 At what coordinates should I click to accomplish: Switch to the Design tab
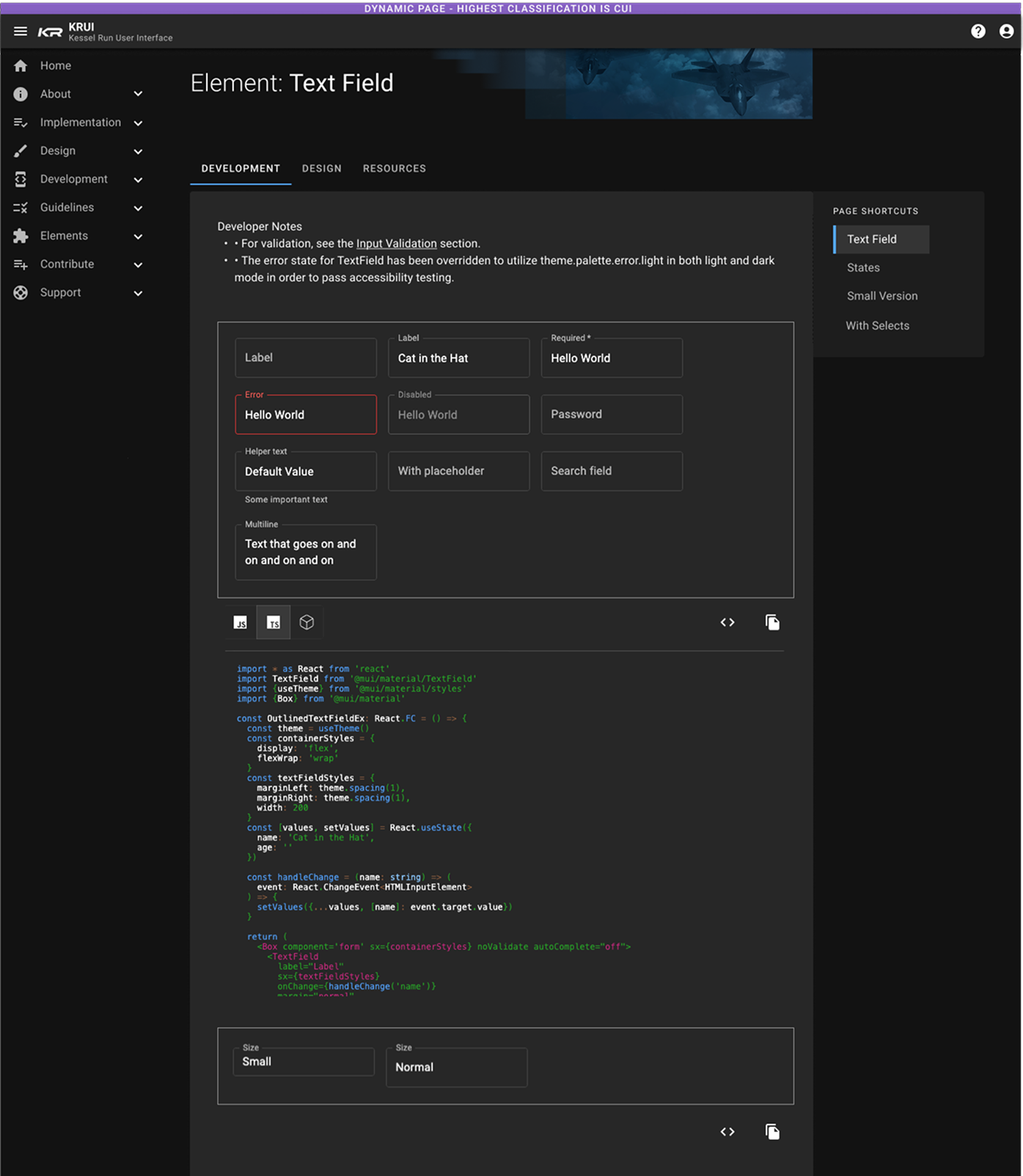click(322, 169)
